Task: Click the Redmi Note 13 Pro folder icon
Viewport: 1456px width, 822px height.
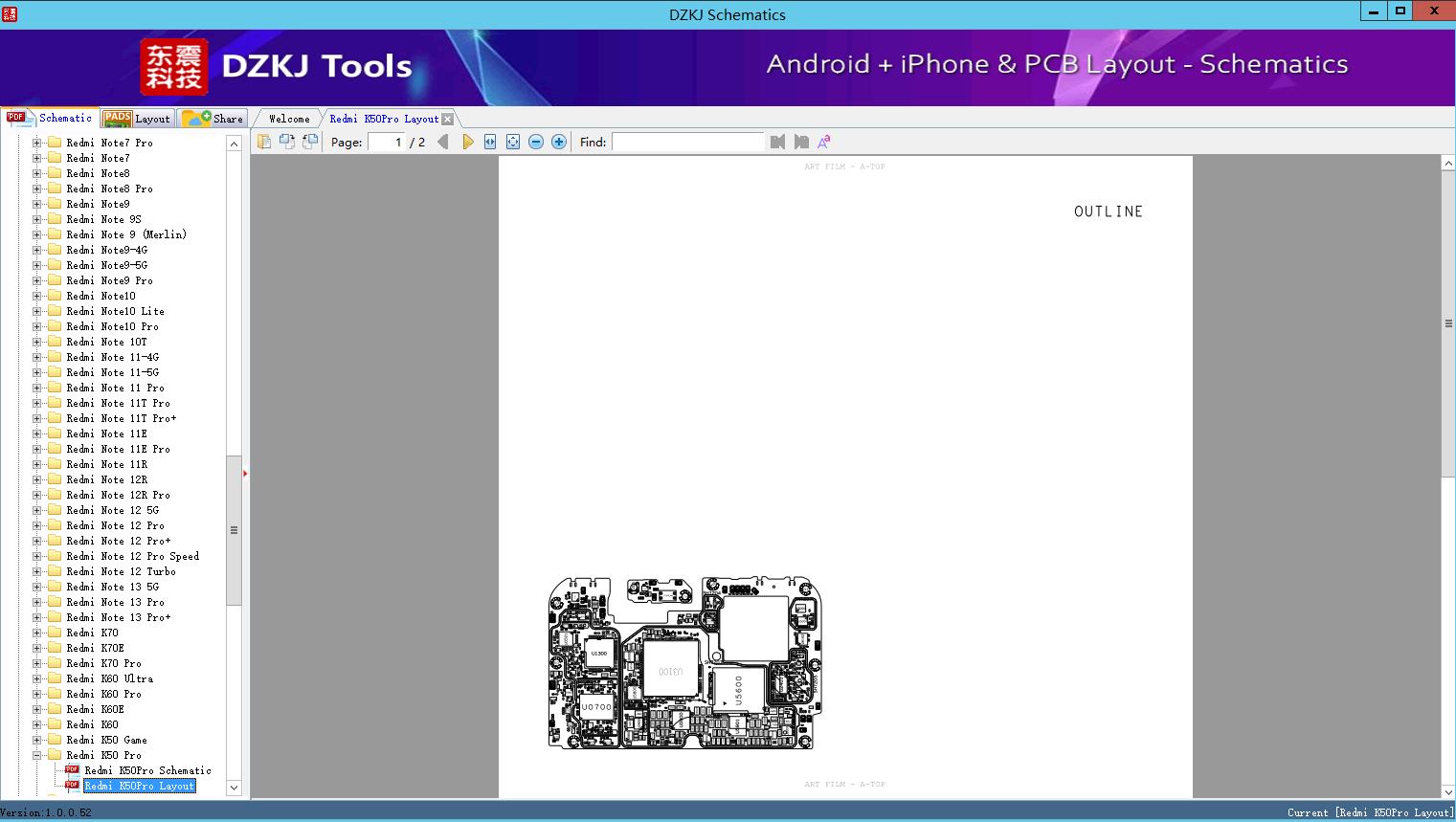Action: 55,602
